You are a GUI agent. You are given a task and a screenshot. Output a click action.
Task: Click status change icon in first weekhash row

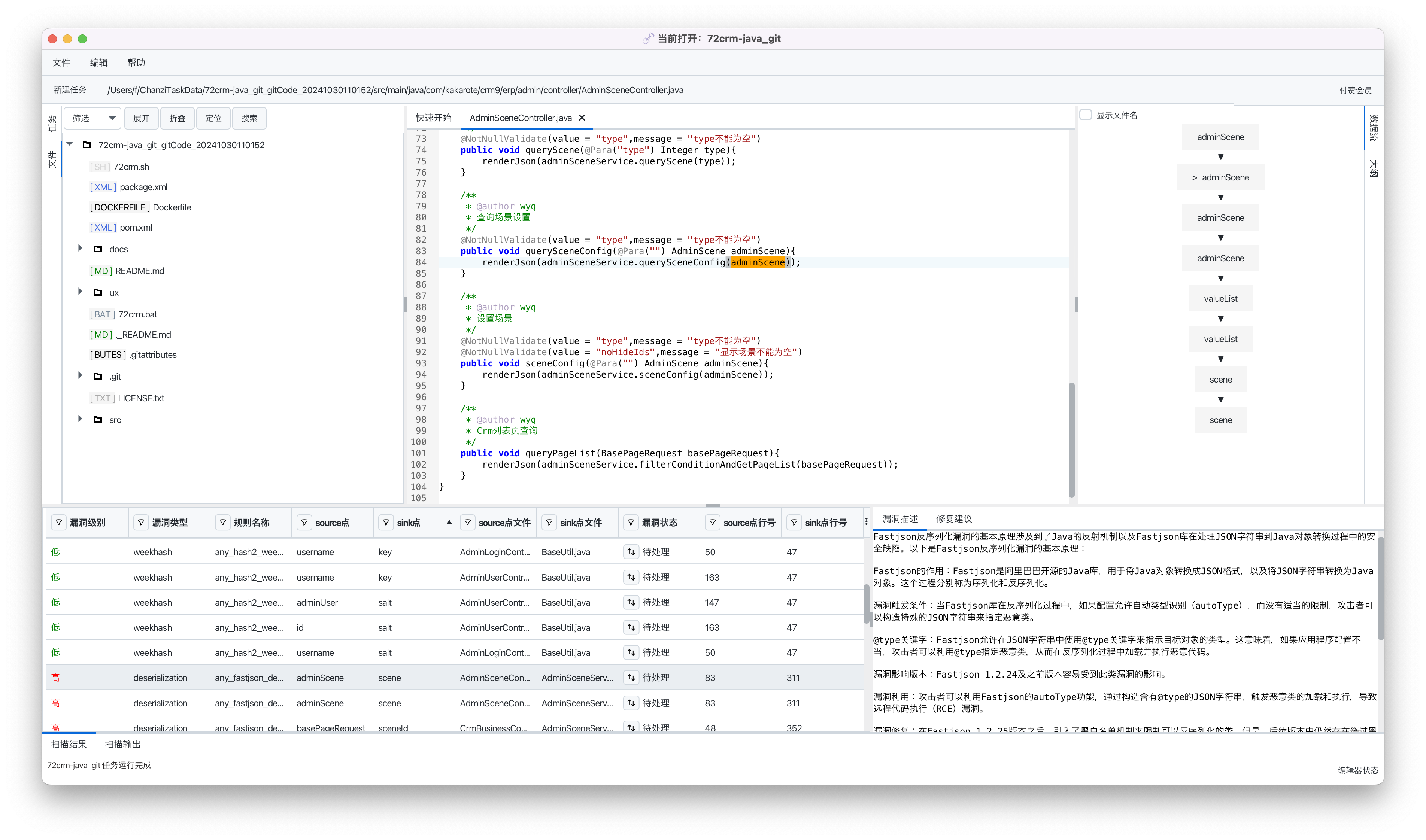point(631,552)
